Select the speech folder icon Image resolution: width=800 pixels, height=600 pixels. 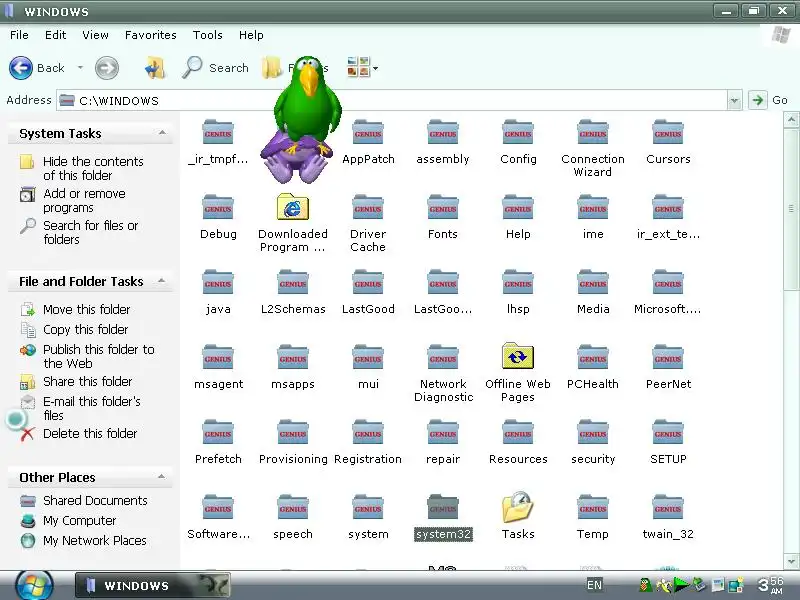point(293,507)
